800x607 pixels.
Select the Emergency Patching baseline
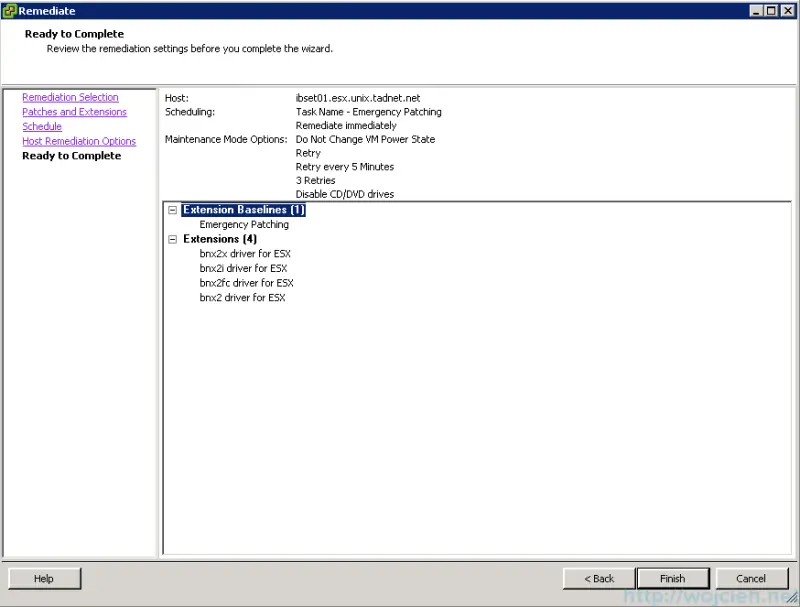click(x=242, y=224)
